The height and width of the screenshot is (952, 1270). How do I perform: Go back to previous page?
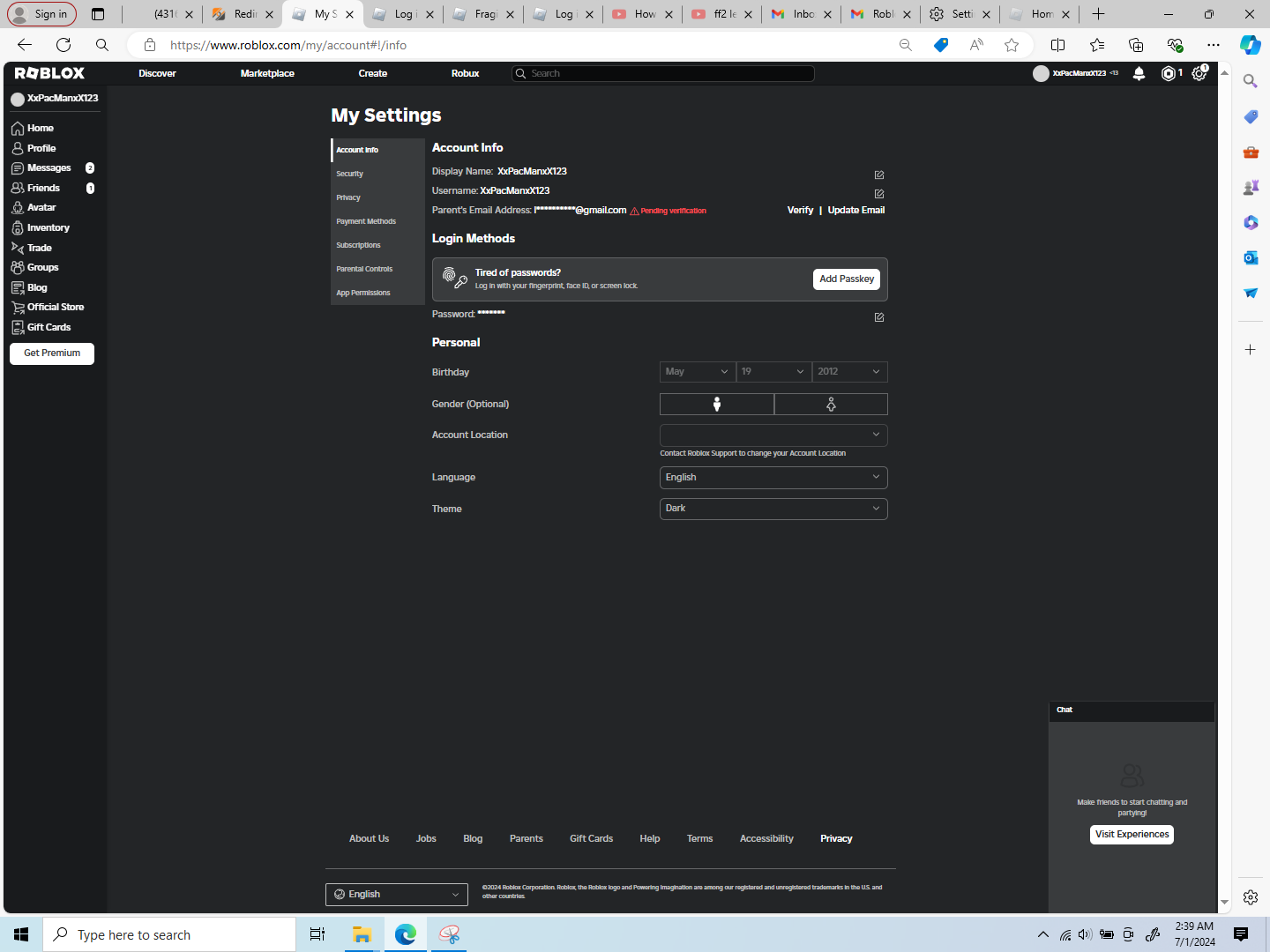[25, 45]
